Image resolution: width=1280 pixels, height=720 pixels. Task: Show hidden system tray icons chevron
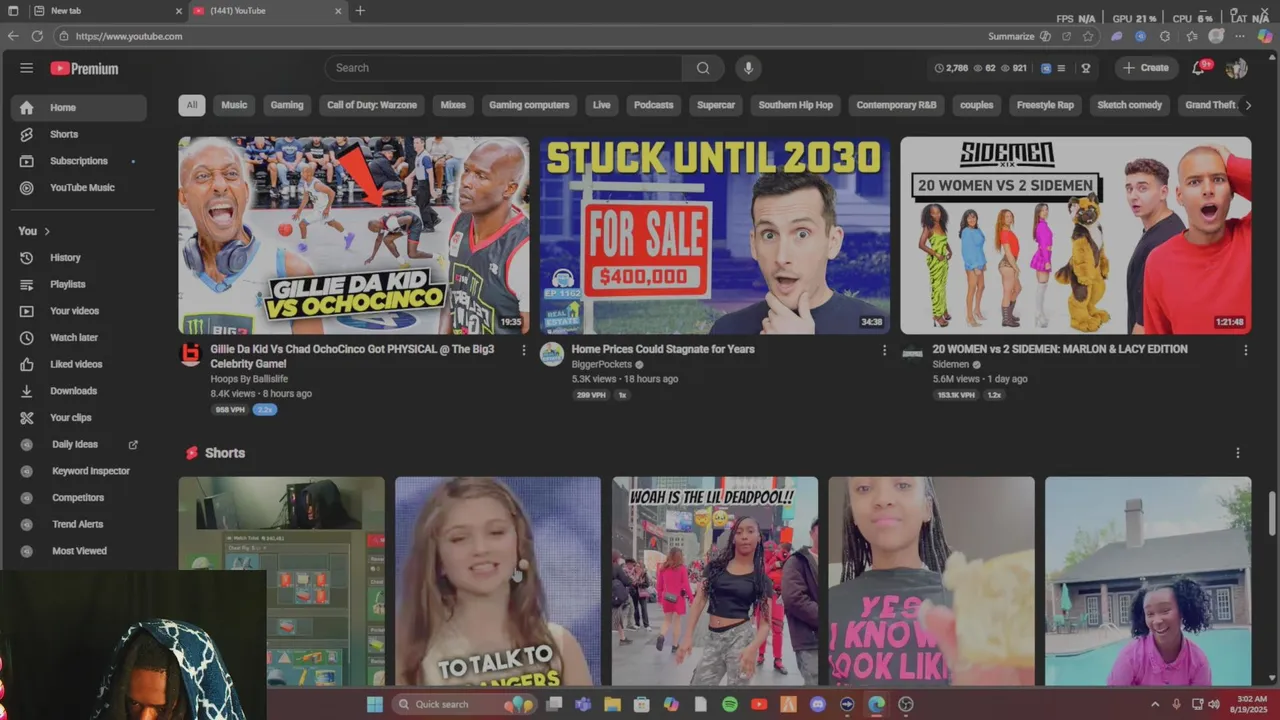(x=1155, y=704)
